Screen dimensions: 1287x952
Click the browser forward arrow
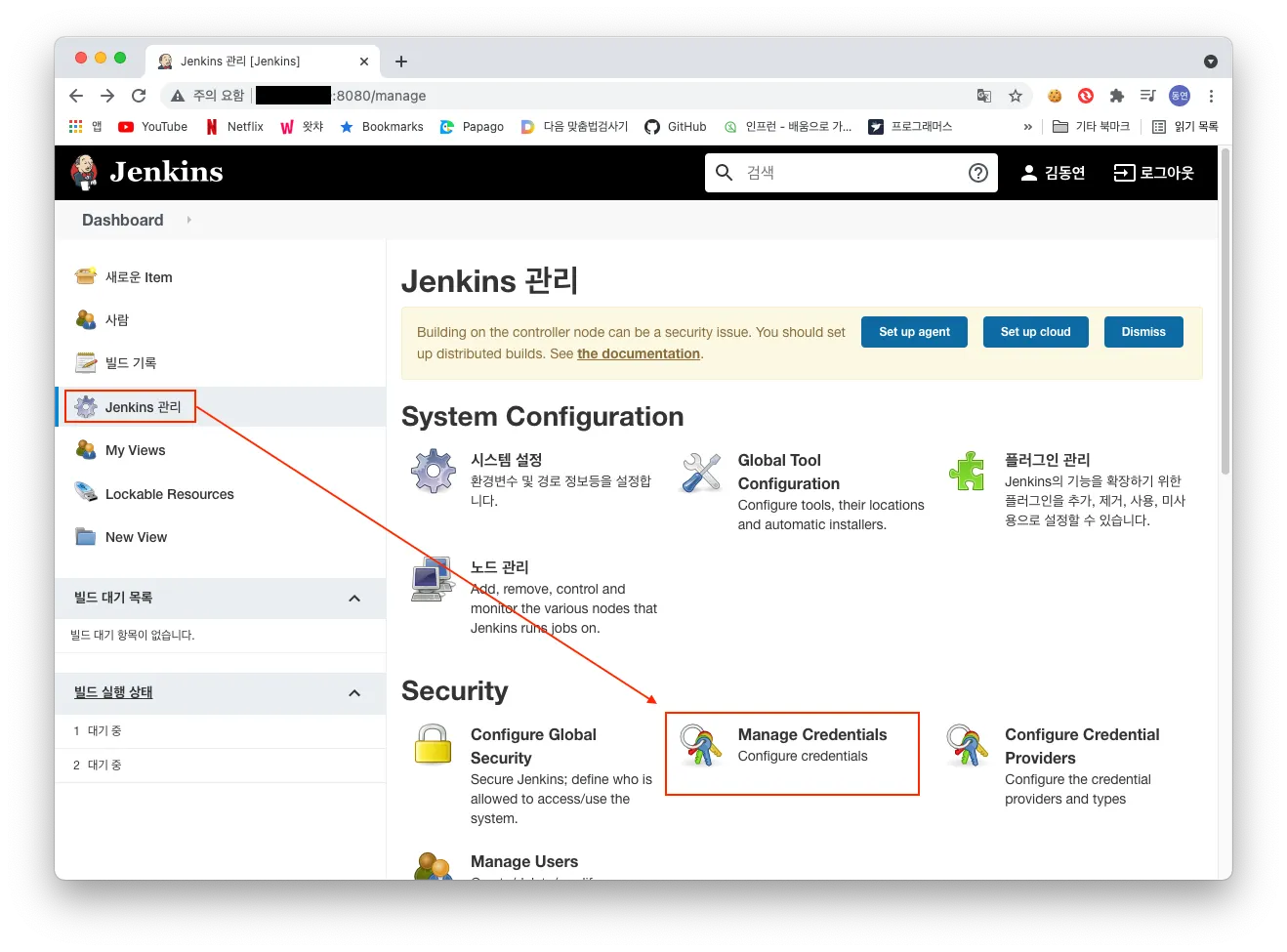coord(107,96)
